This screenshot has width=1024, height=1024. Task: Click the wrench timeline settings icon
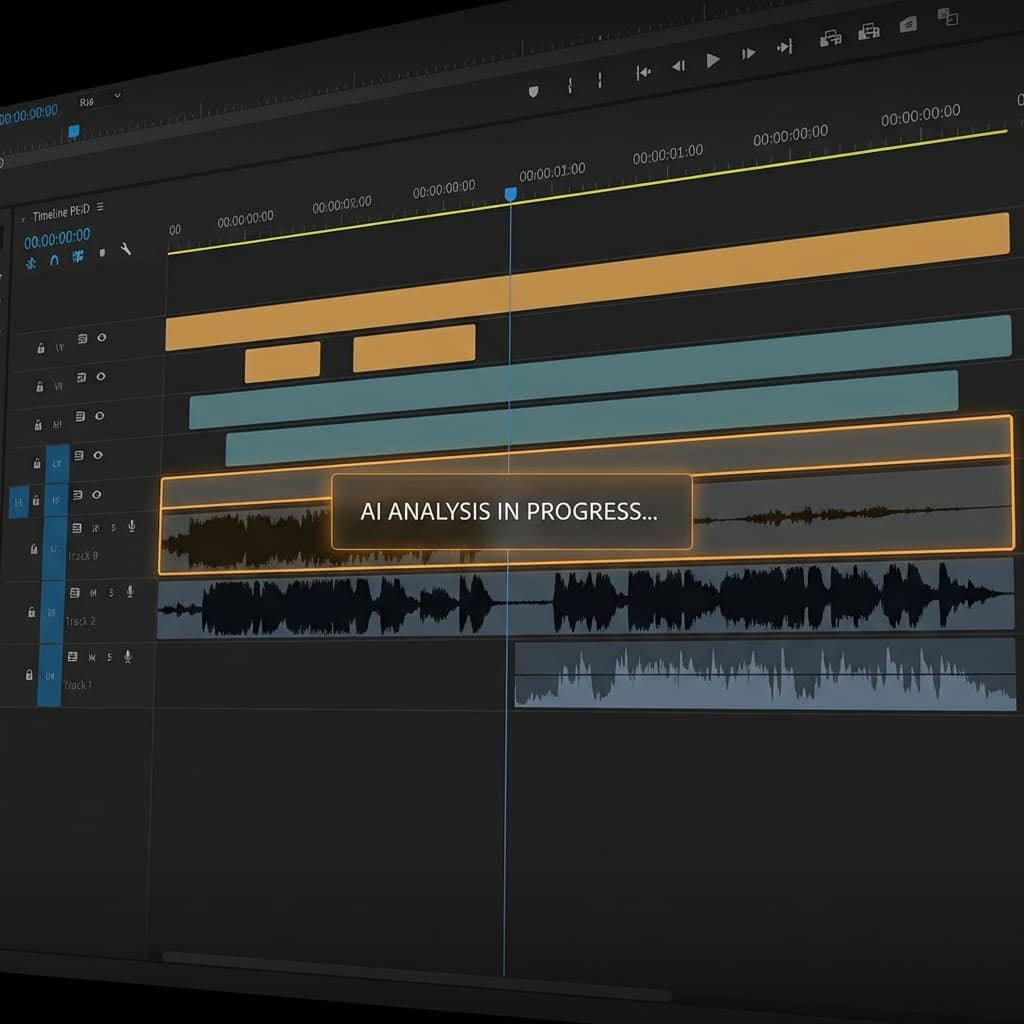click(x=126, y=249)
